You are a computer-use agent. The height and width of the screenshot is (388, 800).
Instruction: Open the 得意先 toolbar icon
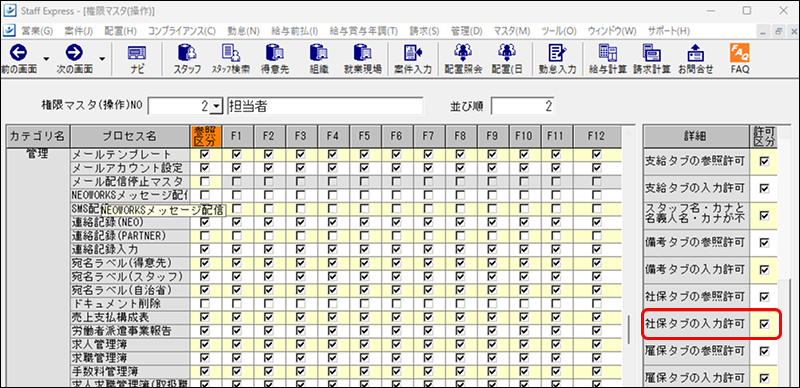click(275, 60)
